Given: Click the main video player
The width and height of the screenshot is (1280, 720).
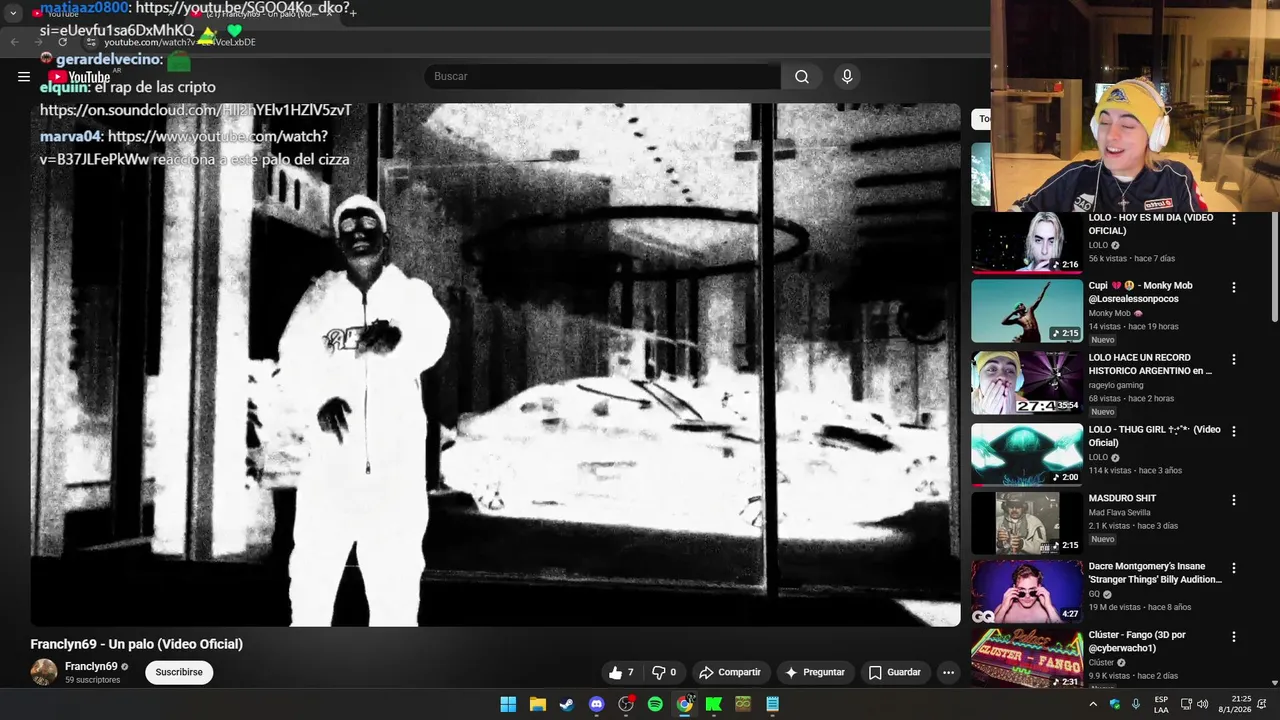Looking at the screenshot, I should [495, 365].
